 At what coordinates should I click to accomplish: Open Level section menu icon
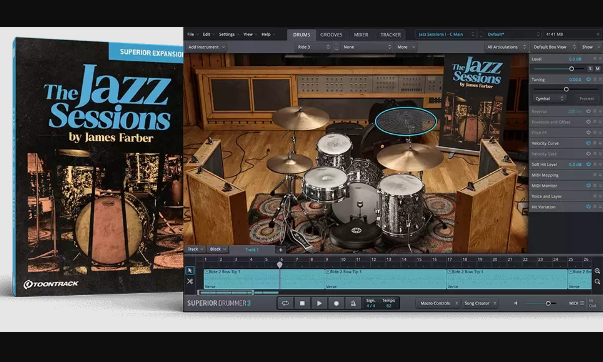595,59
